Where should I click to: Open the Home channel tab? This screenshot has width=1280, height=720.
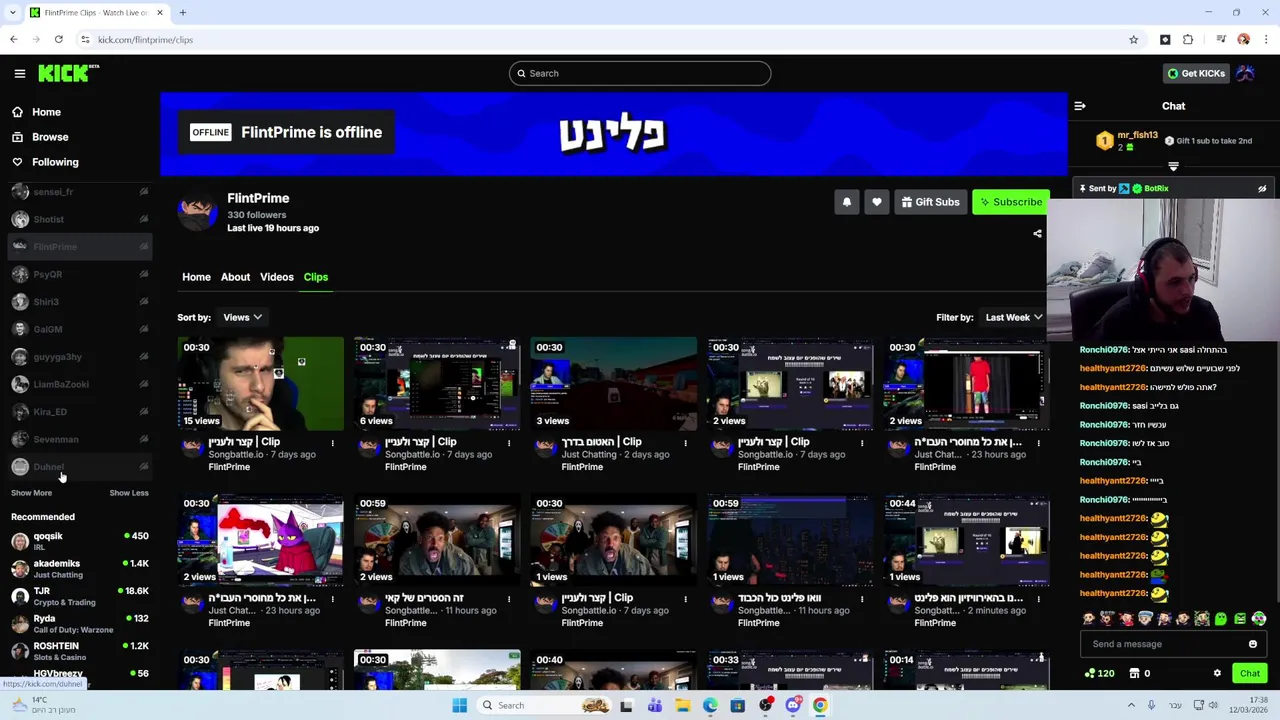(x=196, y=277)
